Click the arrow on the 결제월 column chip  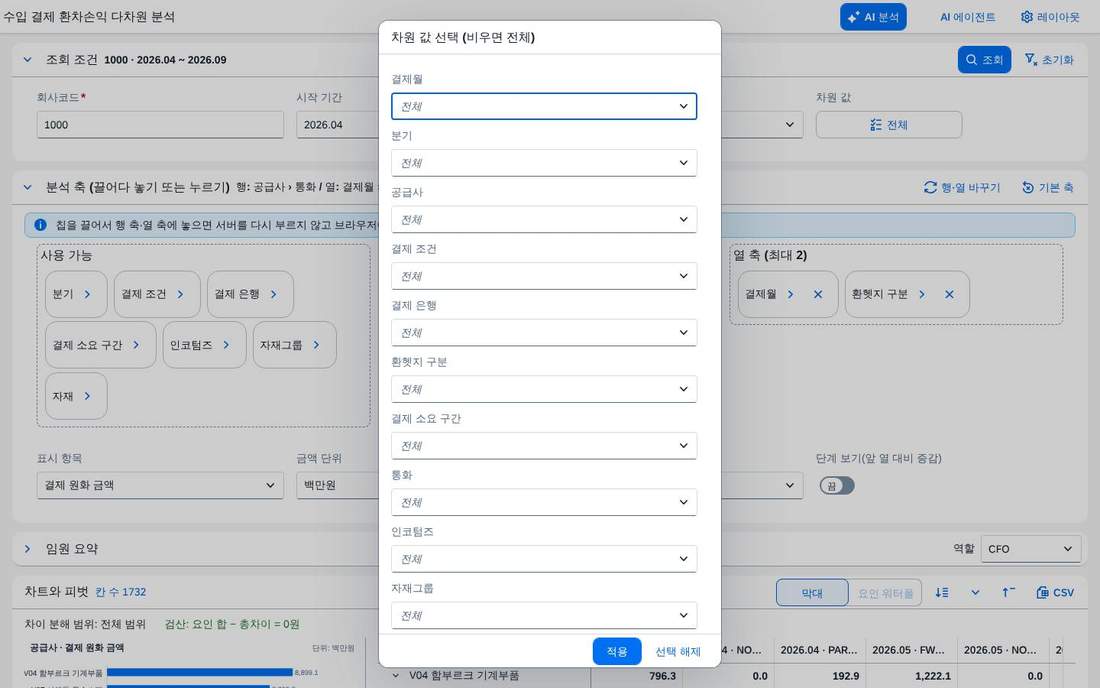(x=791, y=295)
